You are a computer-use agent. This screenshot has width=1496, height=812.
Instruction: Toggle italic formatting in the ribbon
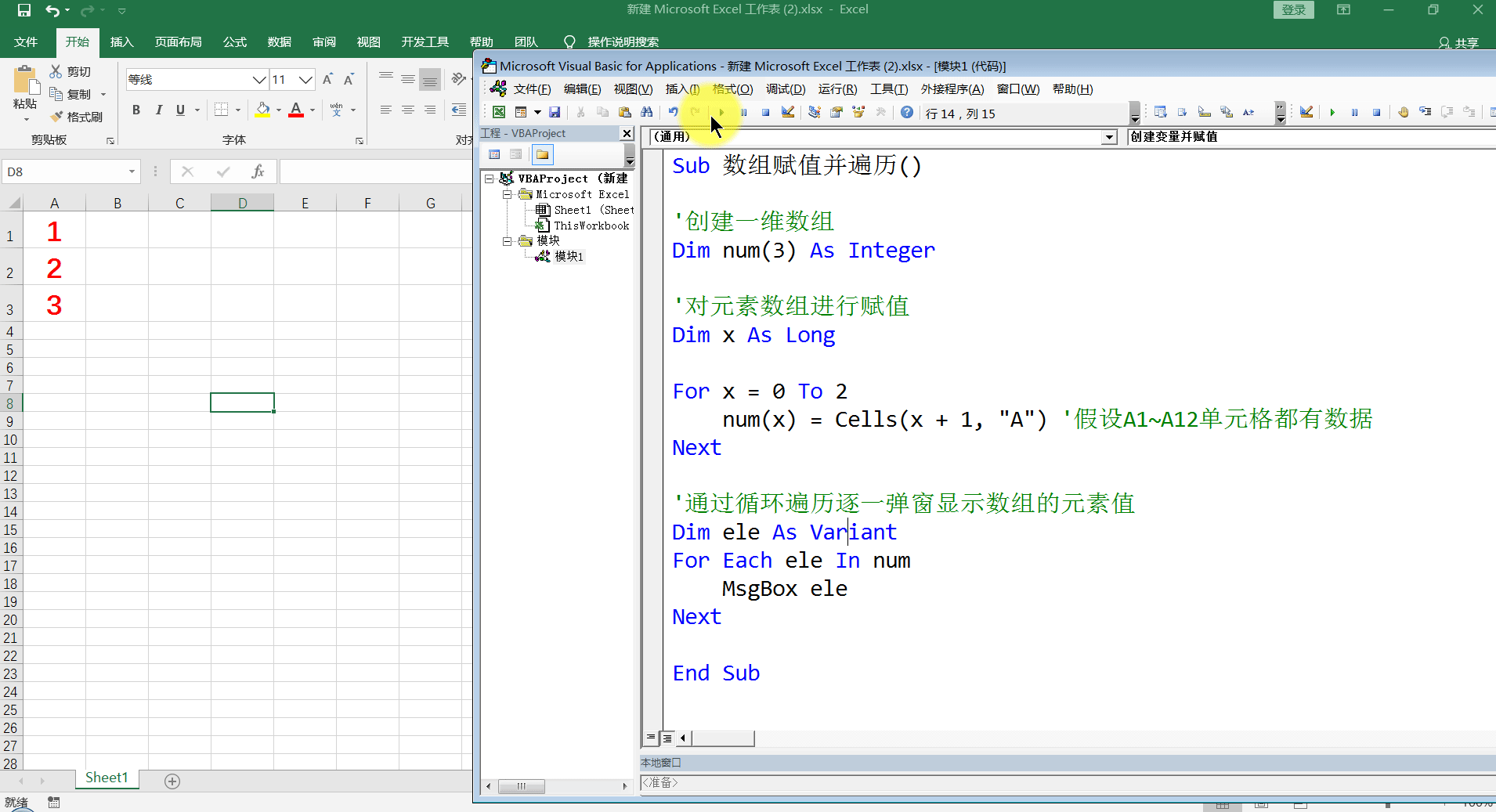coord(158,110)
